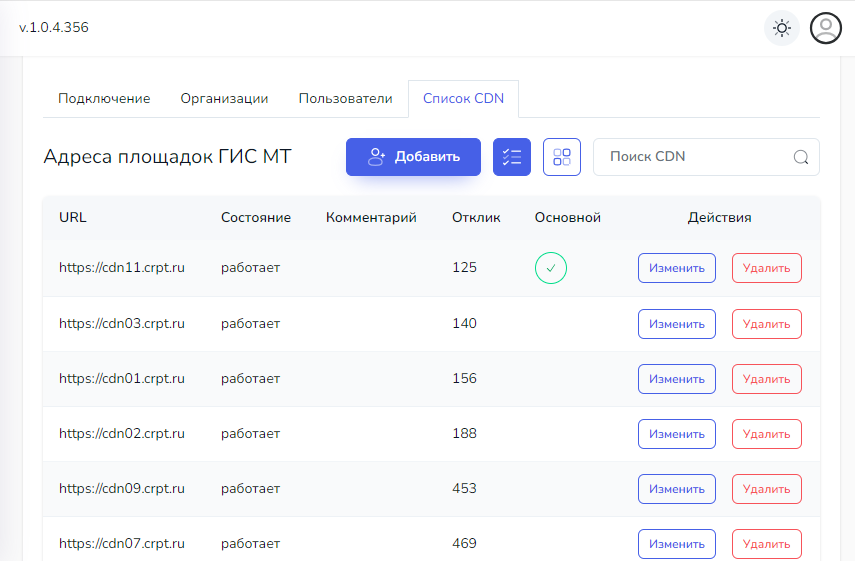The image size is (855, 561).
Task: Click Удалить for cdn11.crpt.ru
Action: 767,268
